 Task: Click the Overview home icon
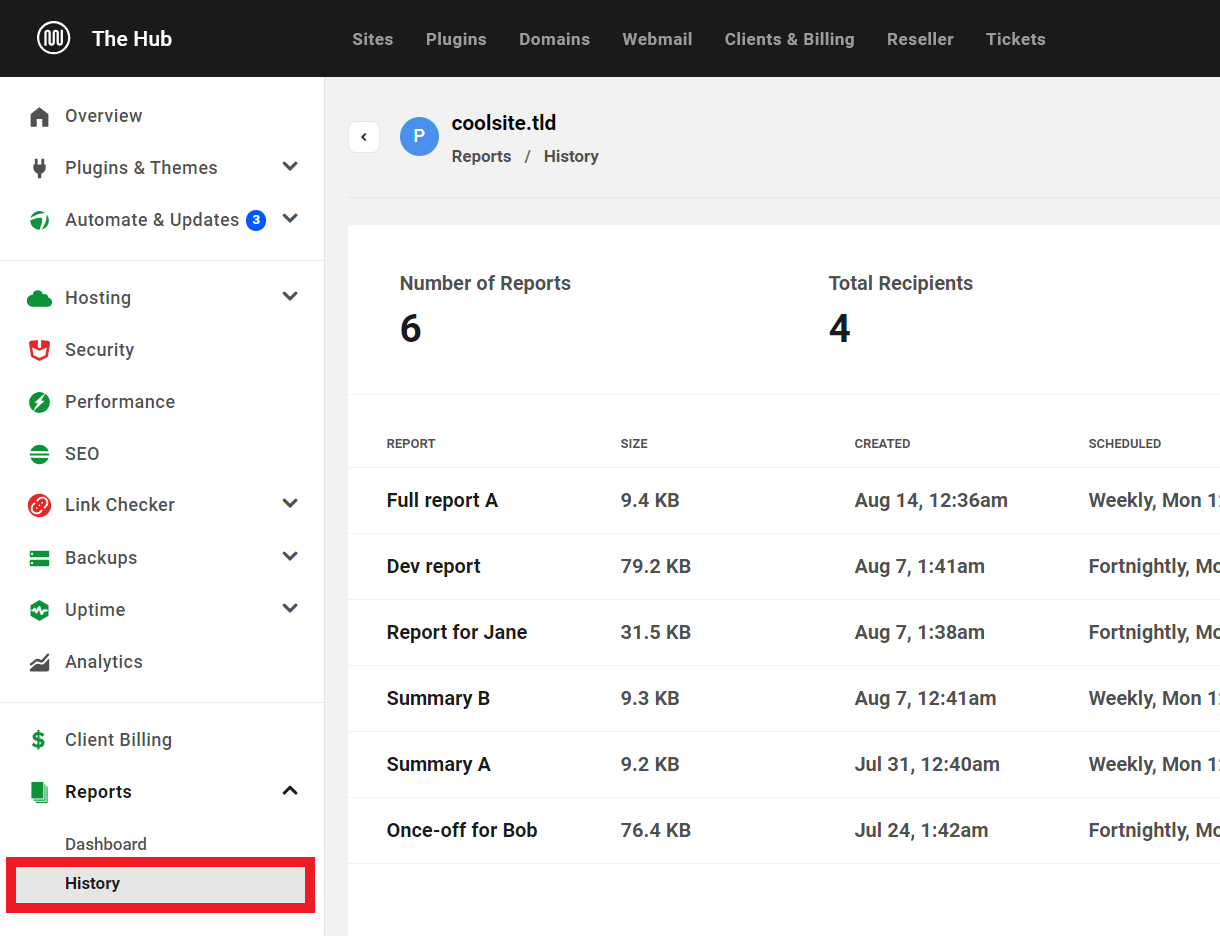tap(39, 117)
